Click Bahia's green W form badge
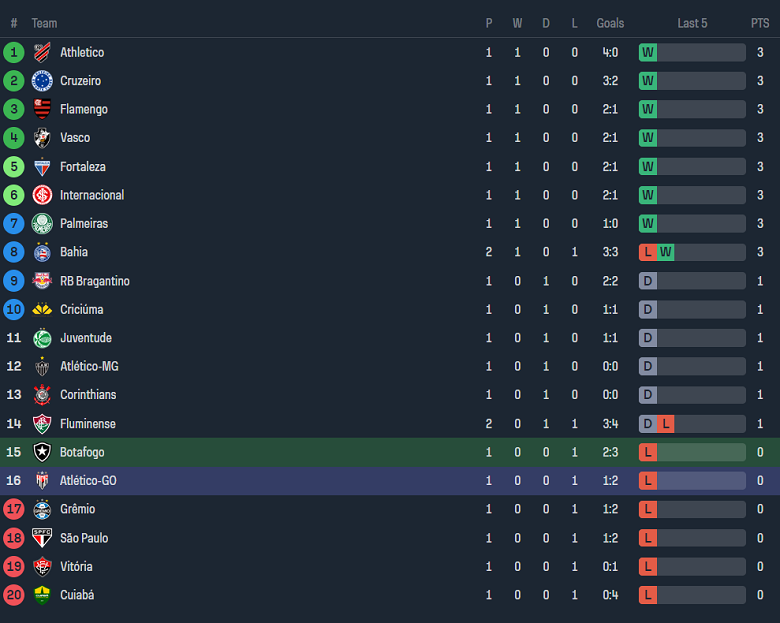 (666, 252)
